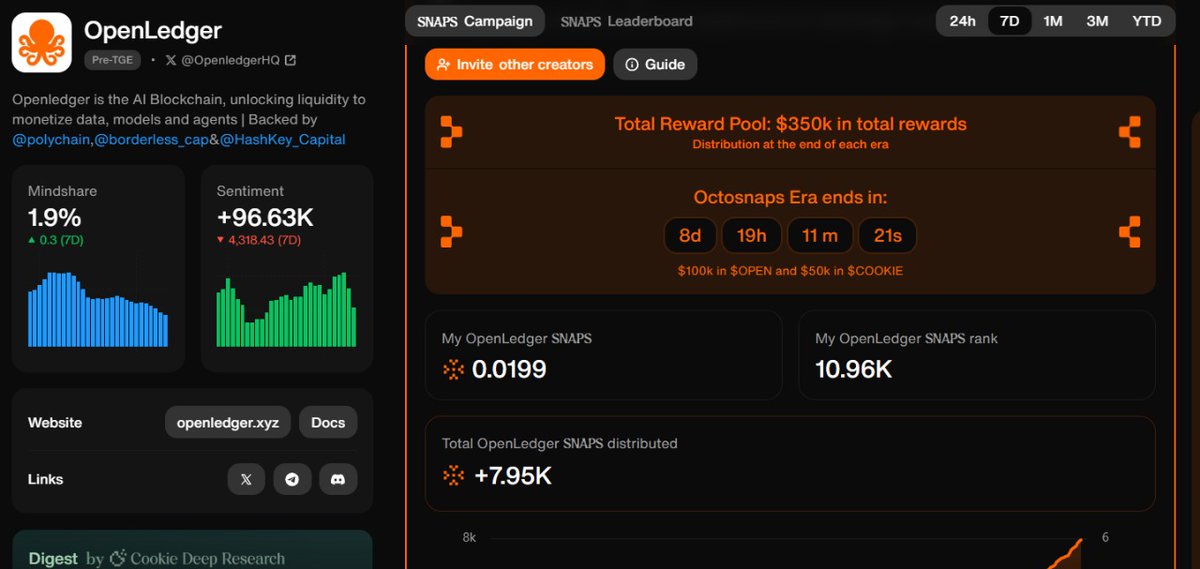The image size is (1200, 569).
Task: Click the Octosnaps Era ends in heading
Action: tap(790, 198)
